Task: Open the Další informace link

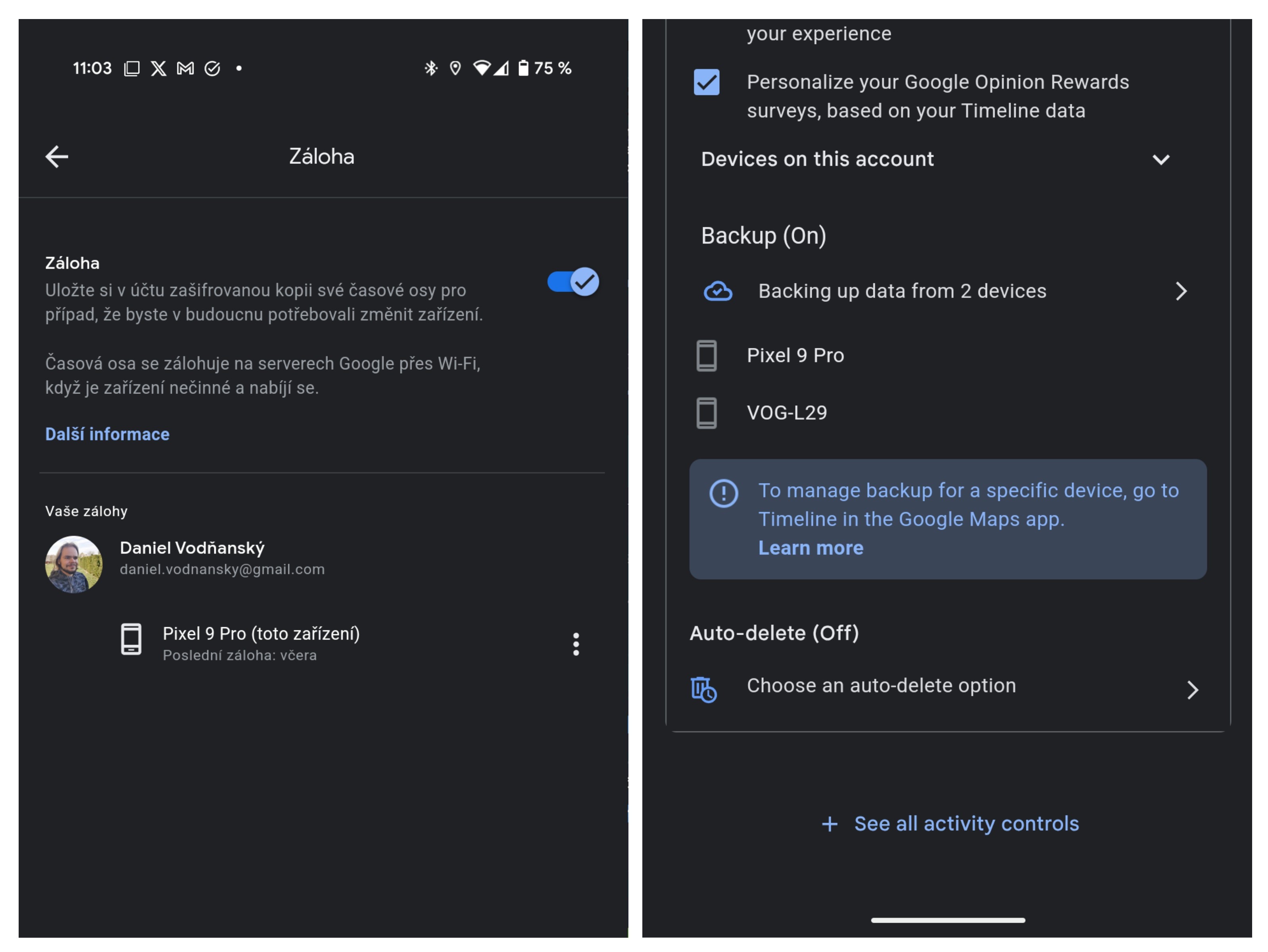Action: (x=107, y=434)
